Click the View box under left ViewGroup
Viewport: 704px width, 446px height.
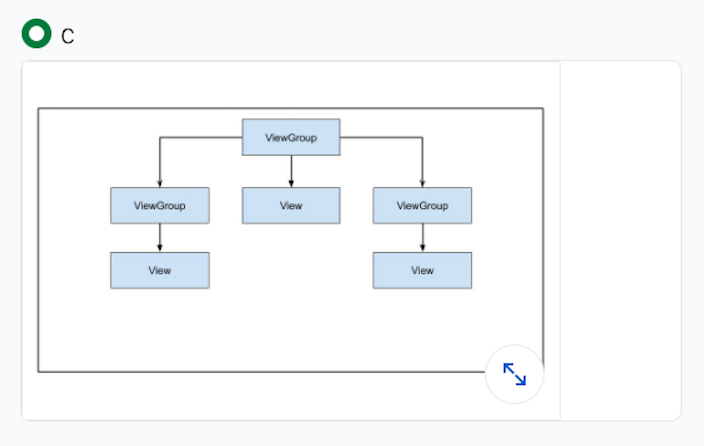160,270
